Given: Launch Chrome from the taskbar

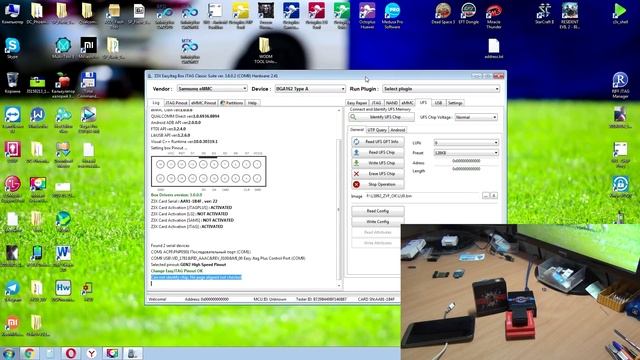Looking at the screenshot, I should click(x=29, y=353).
